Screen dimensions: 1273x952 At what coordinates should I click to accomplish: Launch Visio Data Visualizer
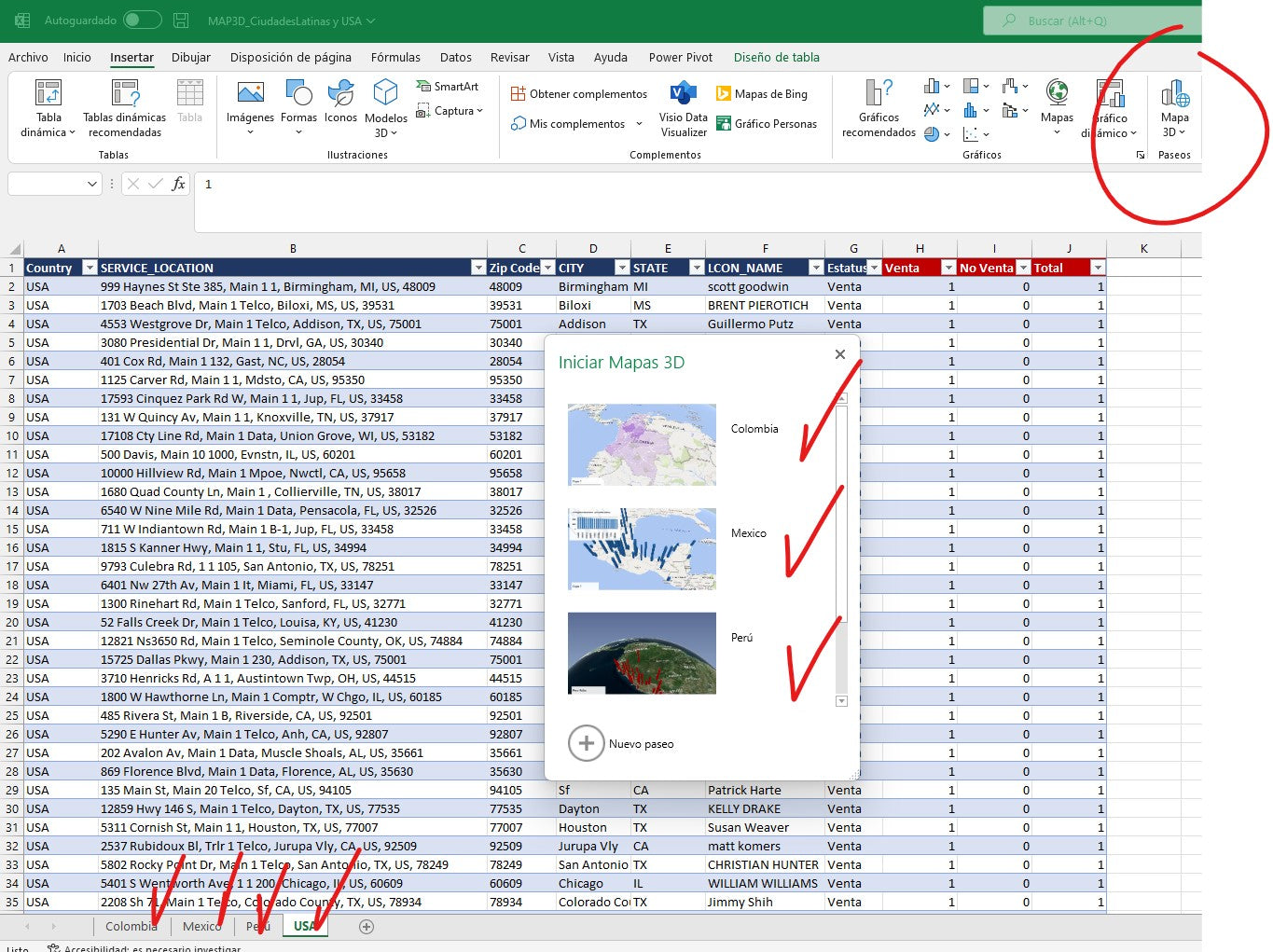(x=684, y=108)
